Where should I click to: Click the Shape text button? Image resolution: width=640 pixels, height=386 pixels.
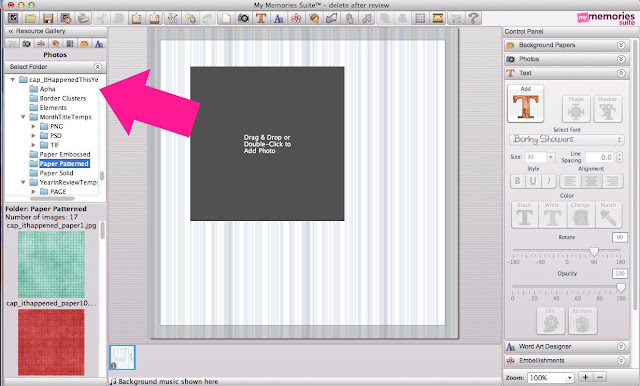pyautogui.click(x=576, y=109)
